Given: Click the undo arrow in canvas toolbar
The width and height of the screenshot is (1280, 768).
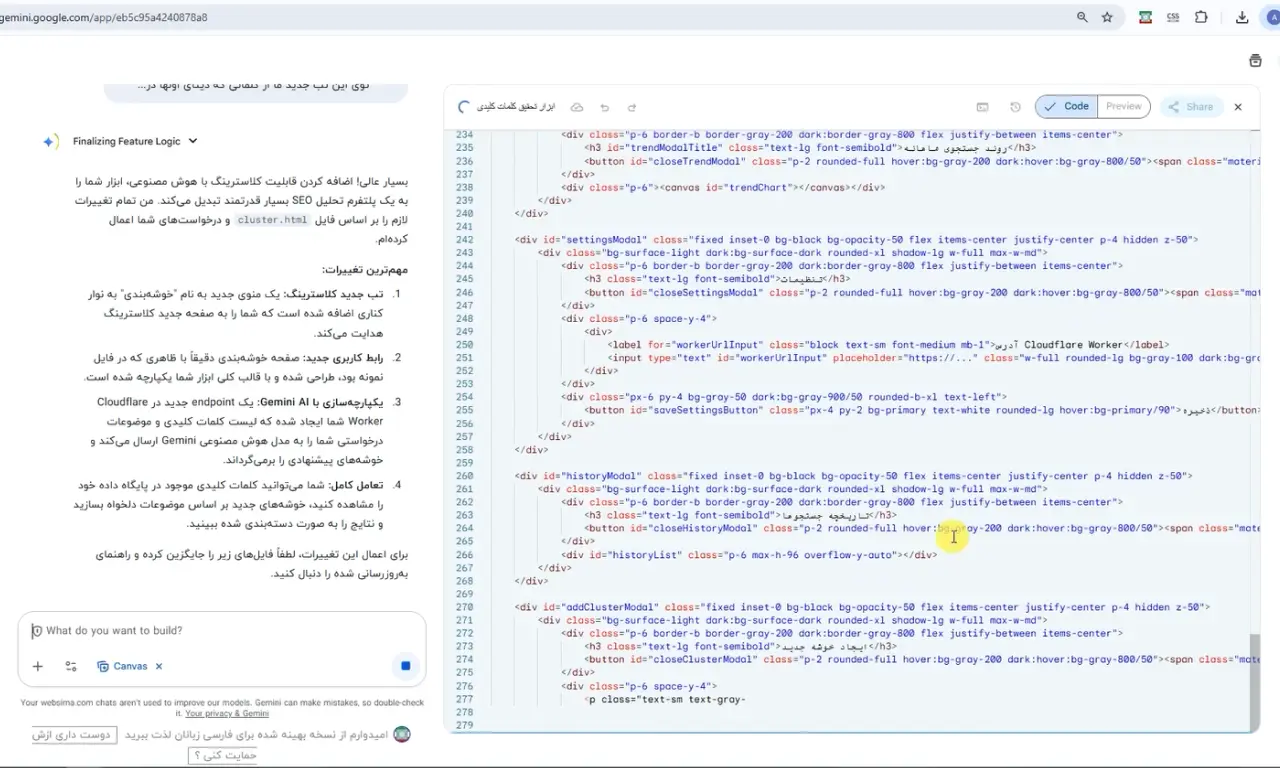Looking at the screenshot, I should click(x=604, y=107).
